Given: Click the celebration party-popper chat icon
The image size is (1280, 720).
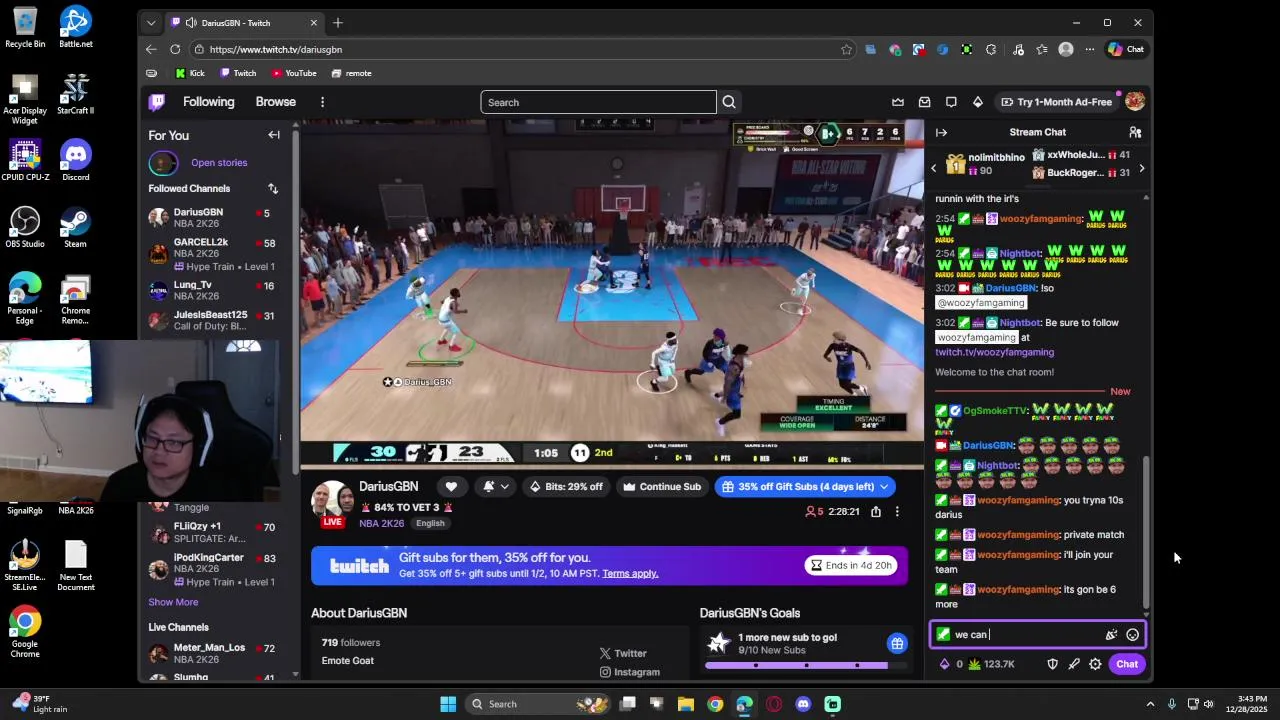Looking at the screenshot, I should (1111, 635).
